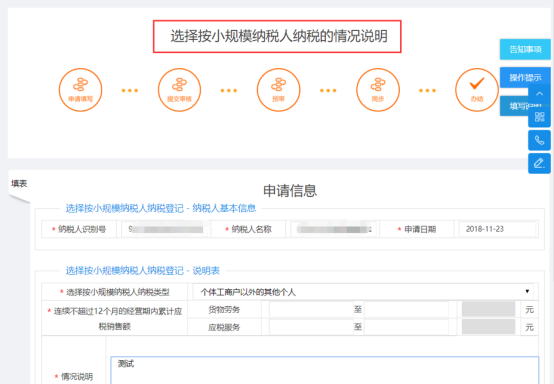
Task: Click the 申请日期 field showing 2018-11-23
Action: tap(497, 229)
